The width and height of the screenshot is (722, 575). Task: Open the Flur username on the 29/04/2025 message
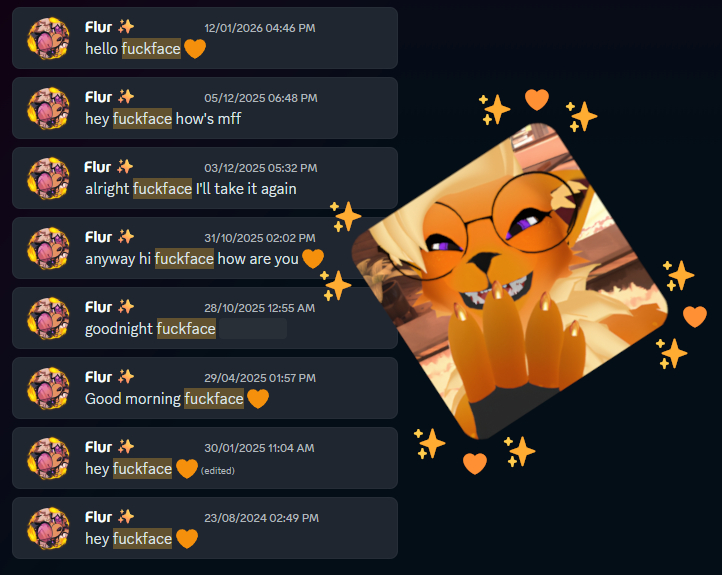point(98,377)
